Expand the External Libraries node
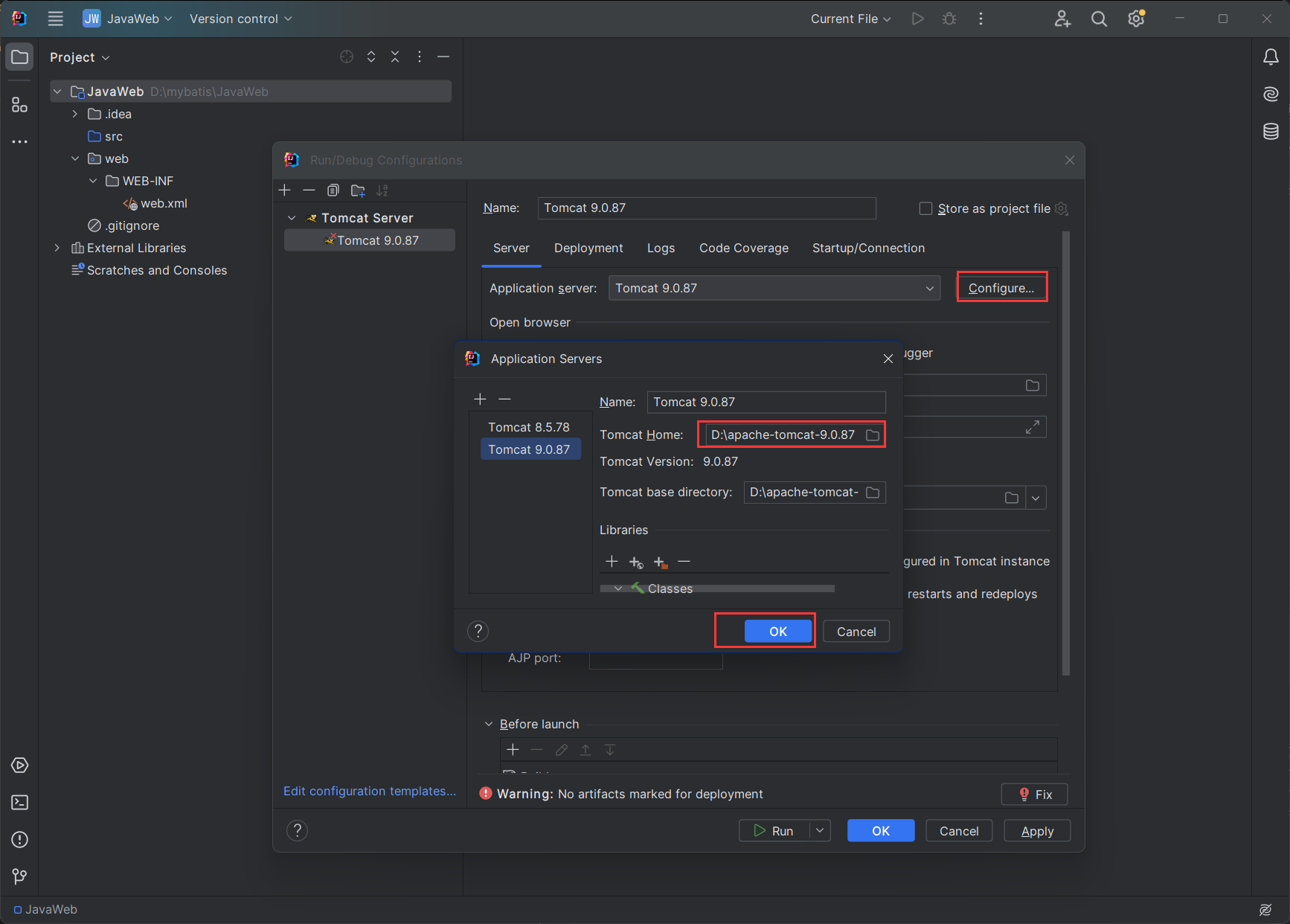 [x=57, y=248]
